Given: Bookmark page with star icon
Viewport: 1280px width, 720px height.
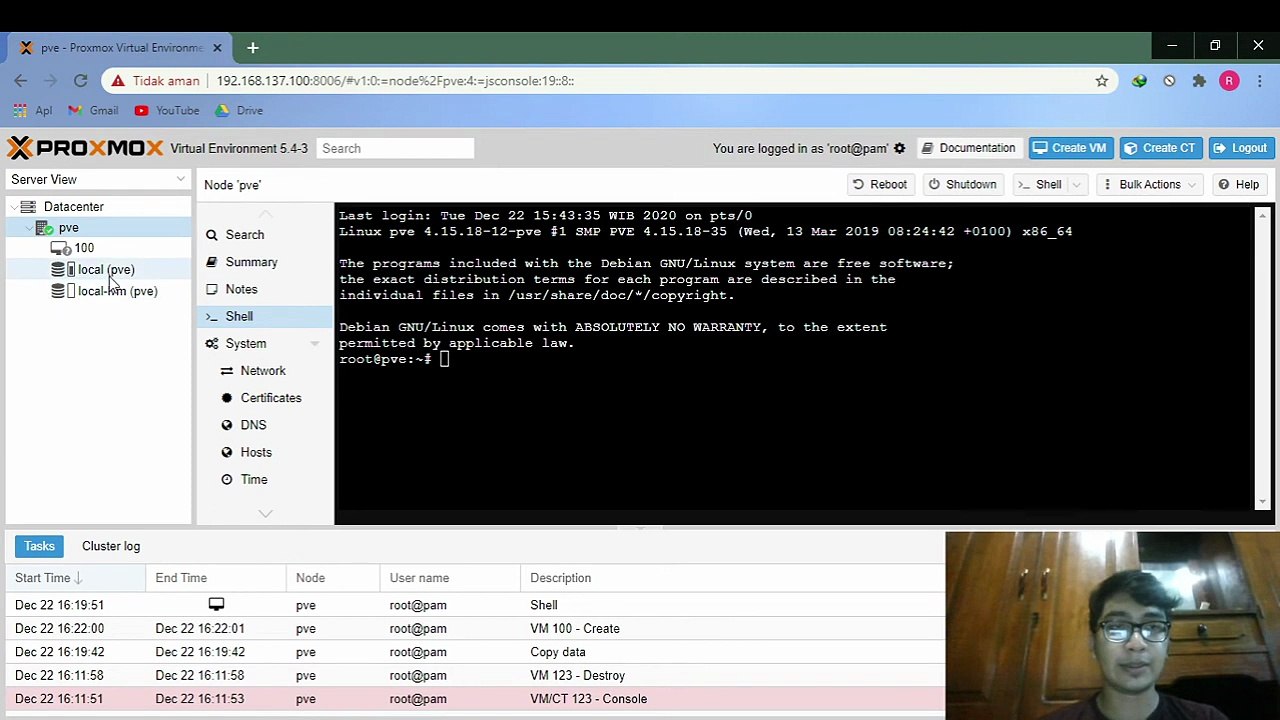Looking at the screenshot, I should tap(1102, 81).
